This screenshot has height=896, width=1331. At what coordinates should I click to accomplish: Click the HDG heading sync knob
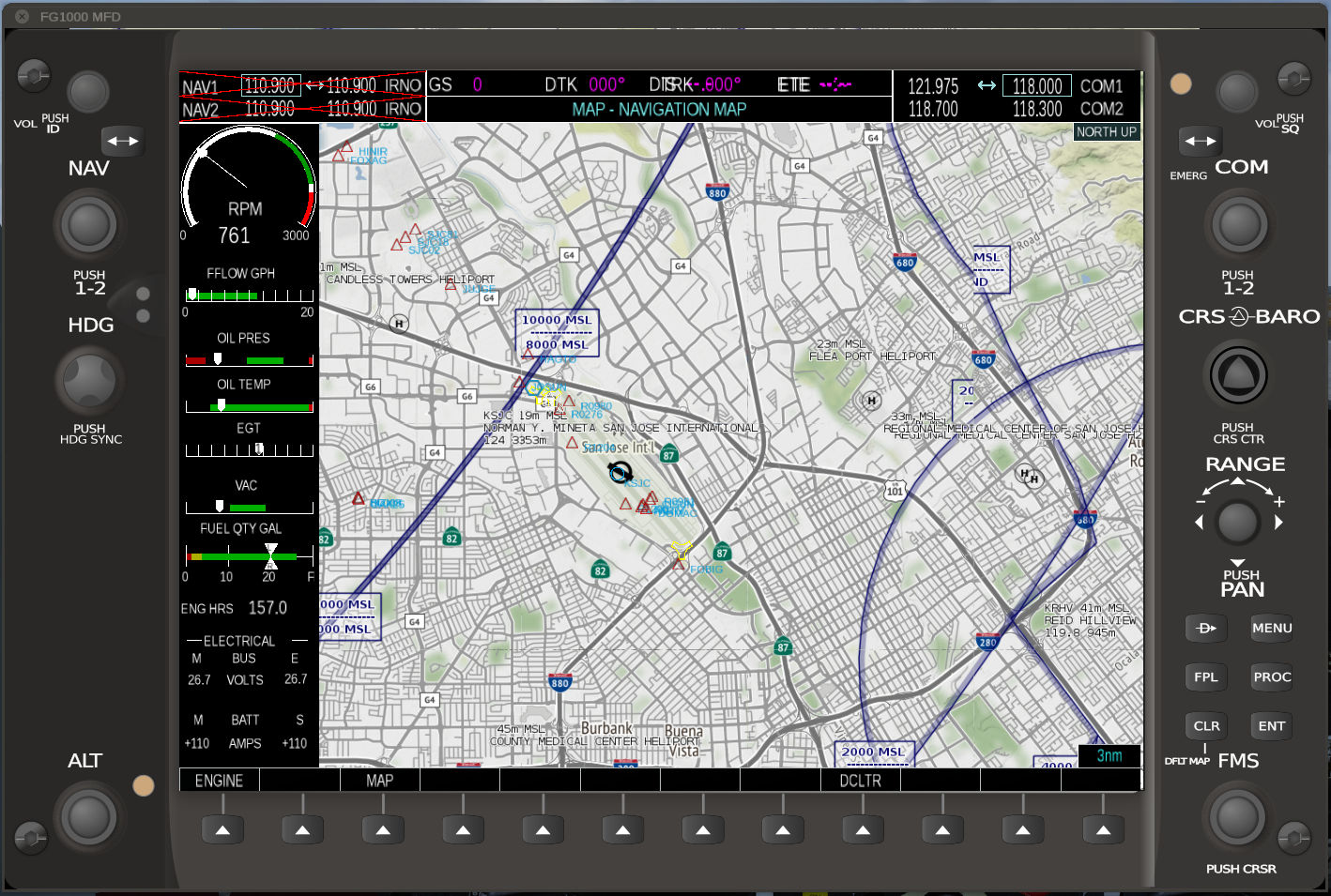[89, 381]
